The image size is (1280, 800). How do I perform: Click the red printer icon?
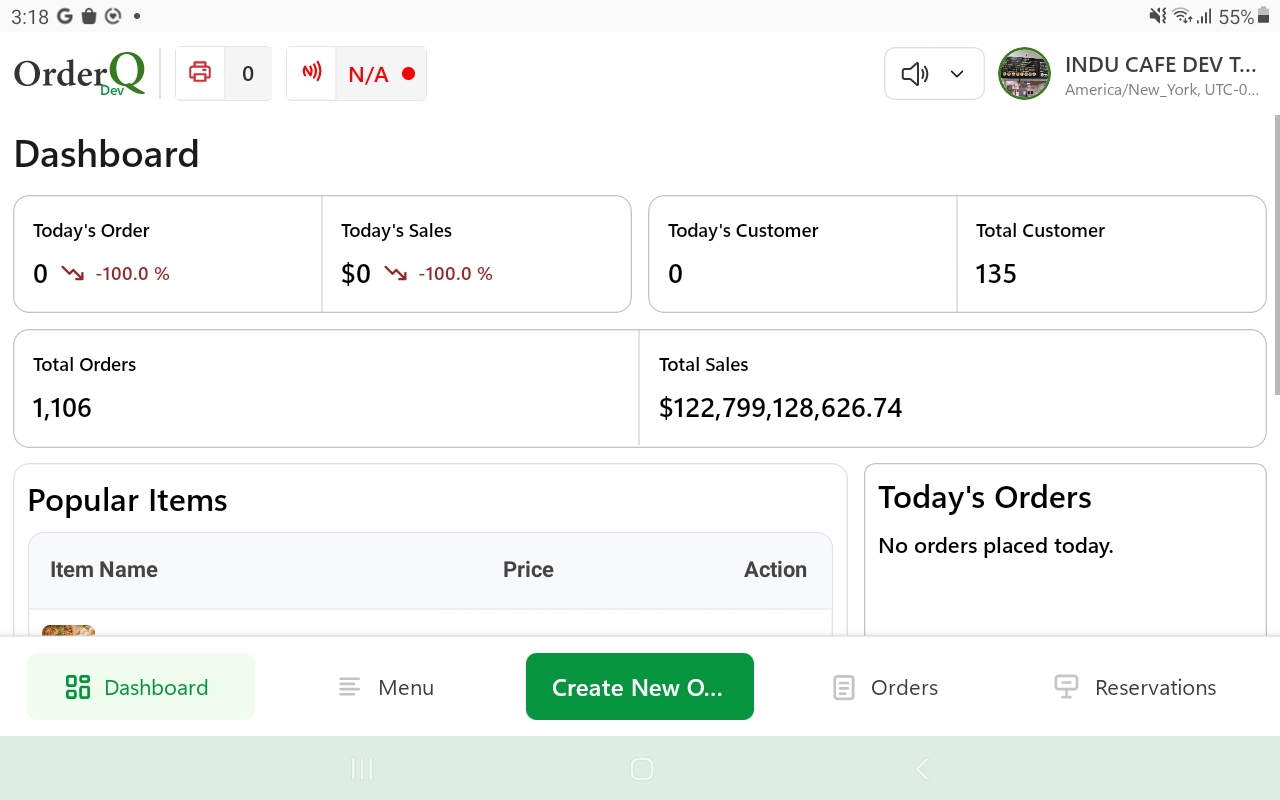[x=200, y=73]
